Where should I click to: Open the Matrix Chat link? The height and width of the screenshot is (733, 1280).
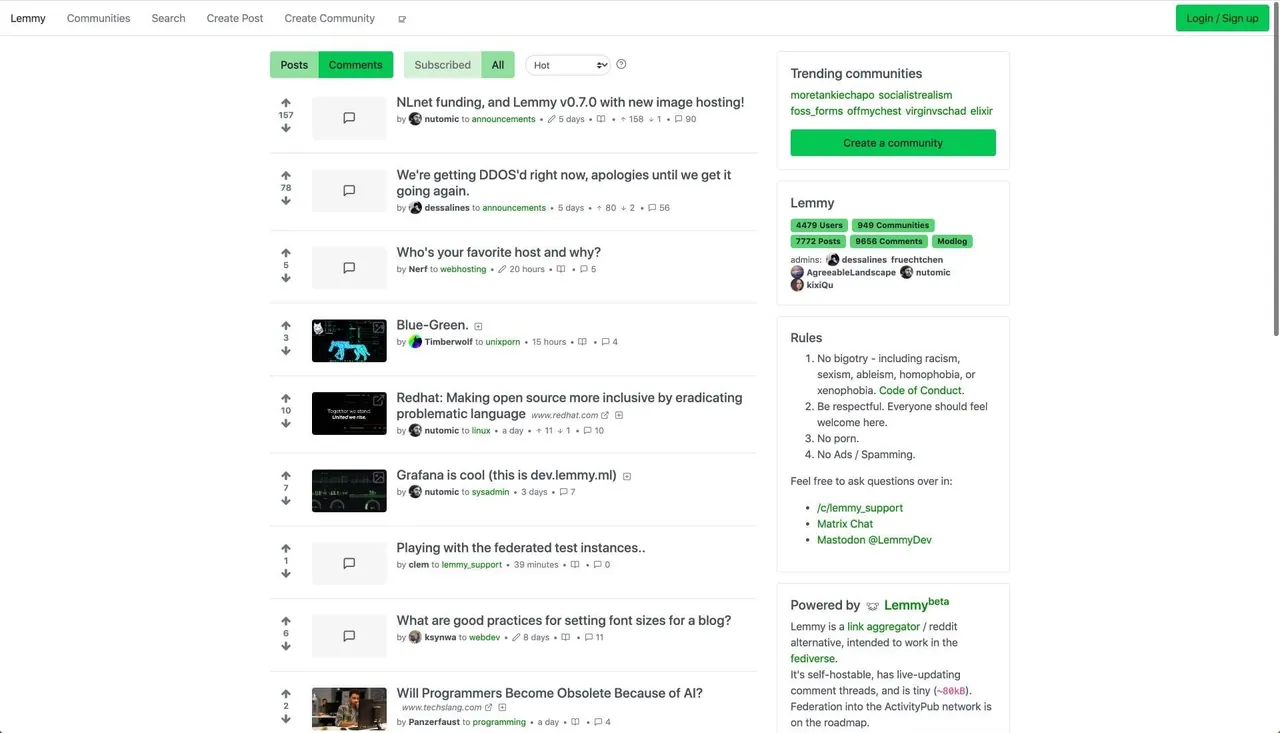point(845,524)
